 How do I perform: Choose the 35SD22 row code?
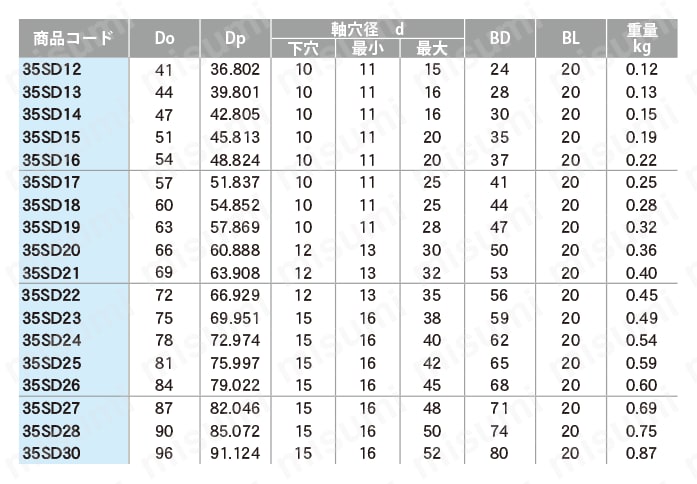tap(51, 295)
